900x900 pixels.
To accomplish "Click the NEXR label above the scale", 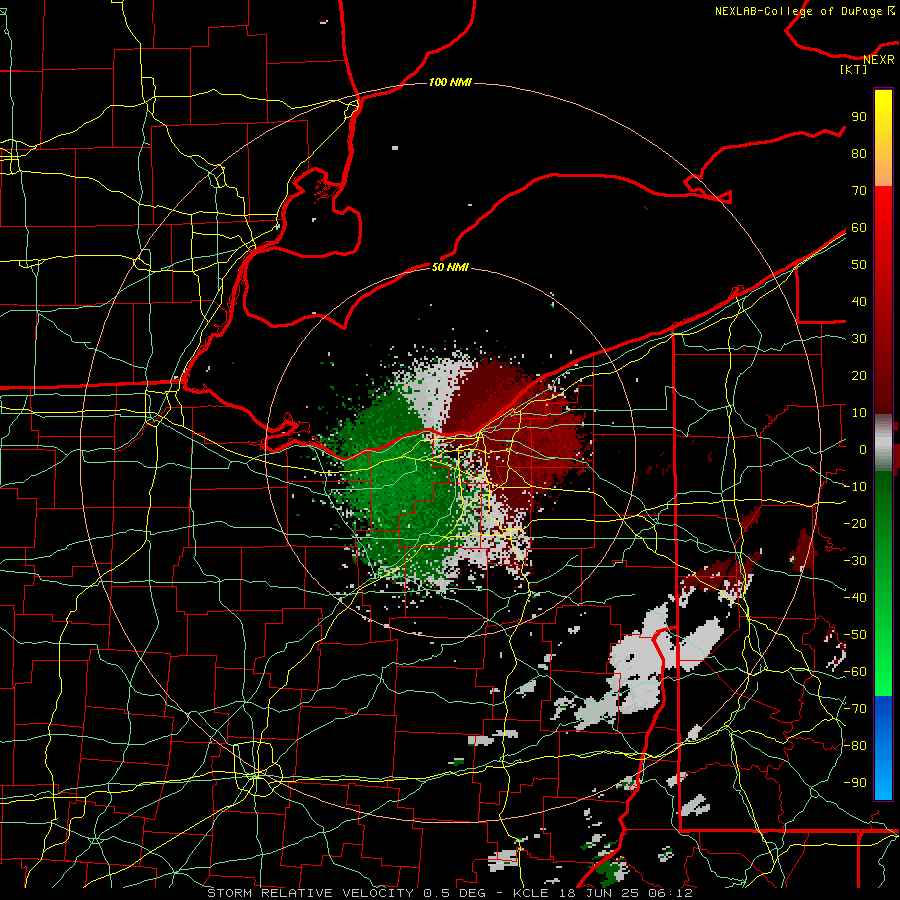I will click(x=879, y=60).
